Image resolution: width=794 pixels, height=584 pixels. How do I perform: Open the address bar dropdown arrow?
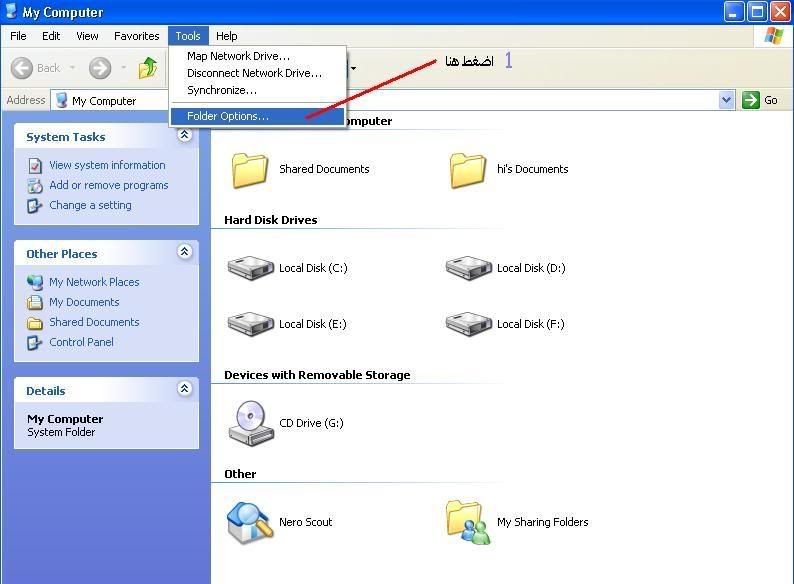(x=726, y=100)
